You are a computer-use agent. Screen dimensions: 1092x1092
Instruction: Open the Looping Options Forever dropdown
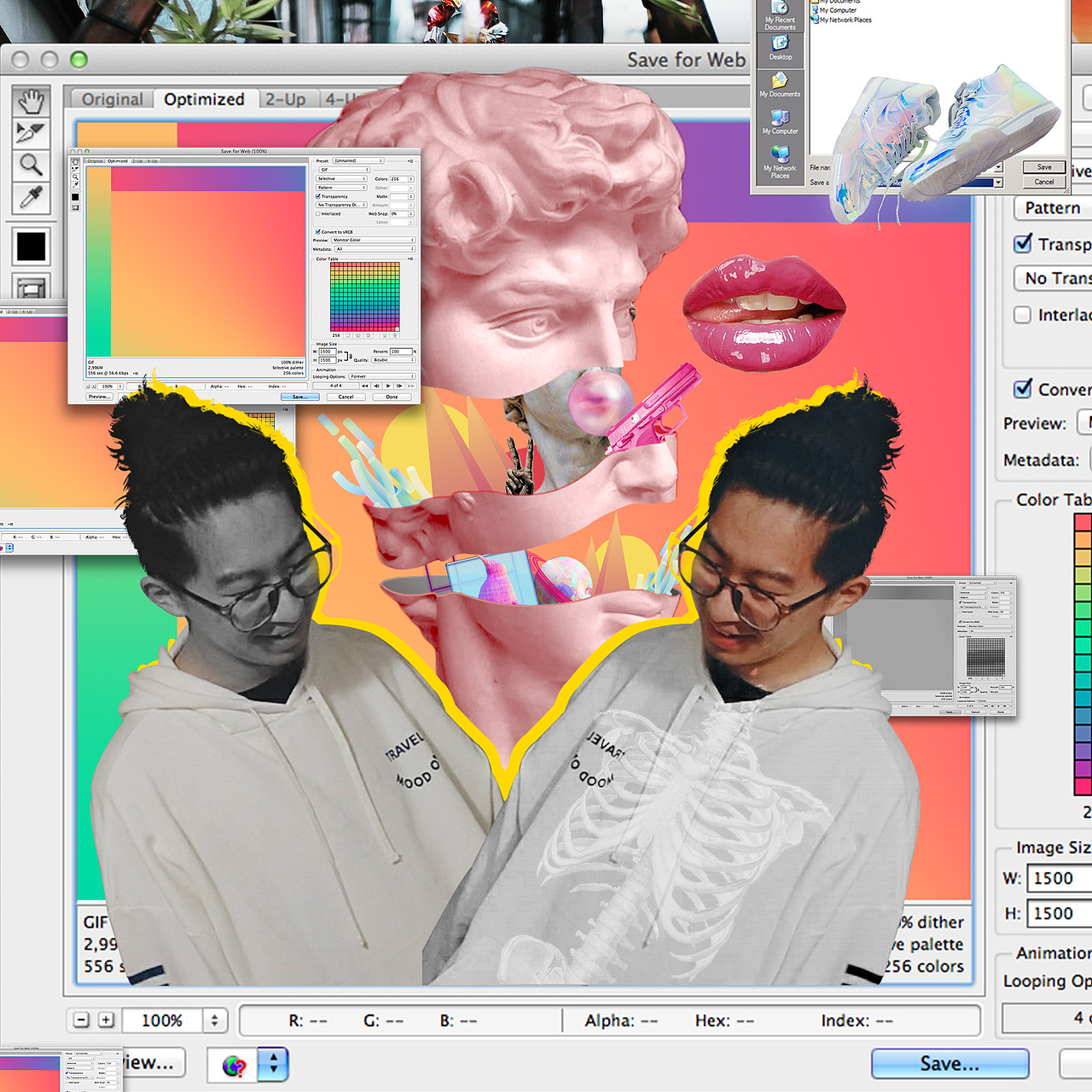pos(382,376)
